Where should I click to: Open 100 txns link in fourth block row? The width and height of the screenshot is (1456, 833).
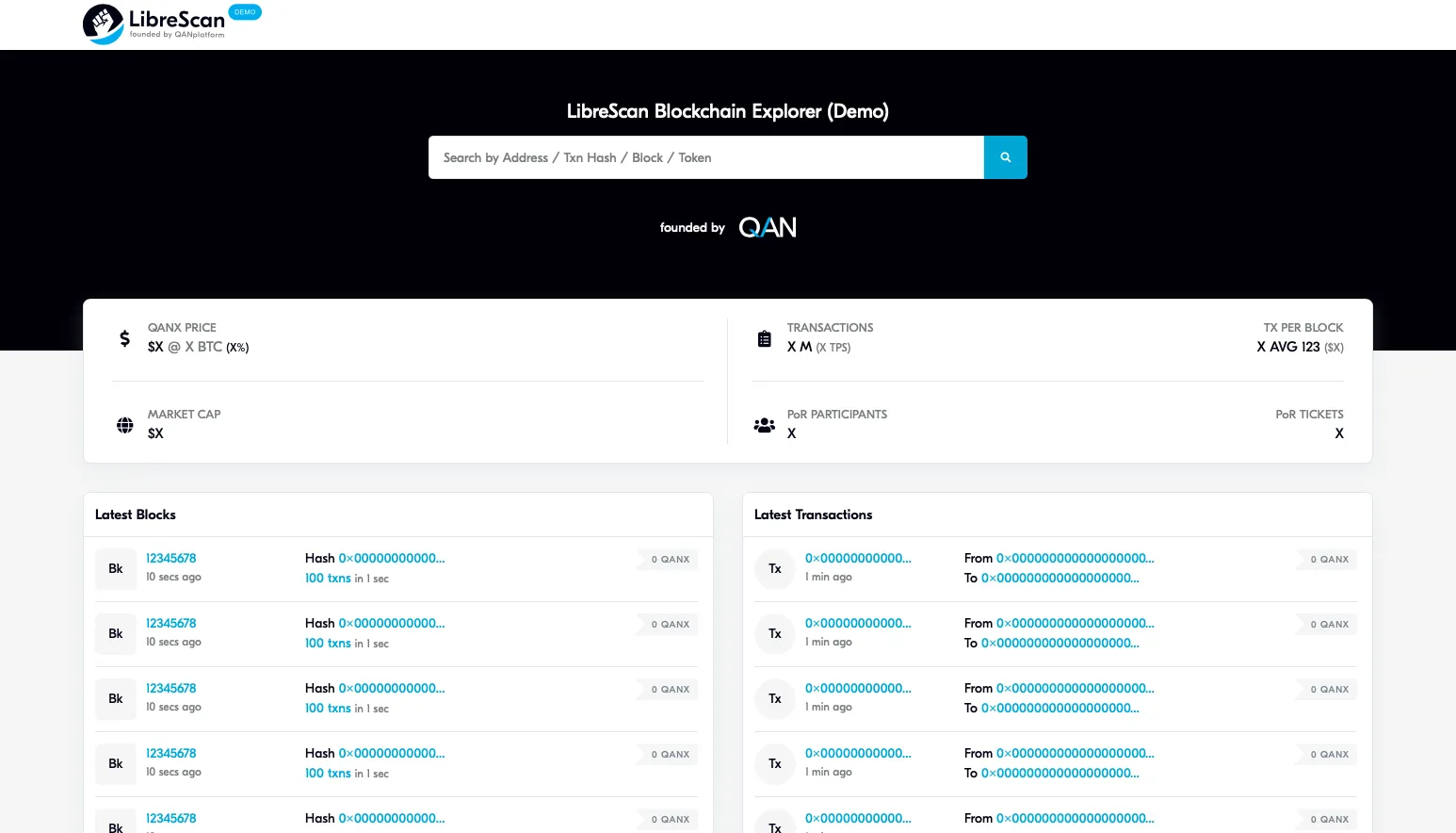click(x=328, y=773)
